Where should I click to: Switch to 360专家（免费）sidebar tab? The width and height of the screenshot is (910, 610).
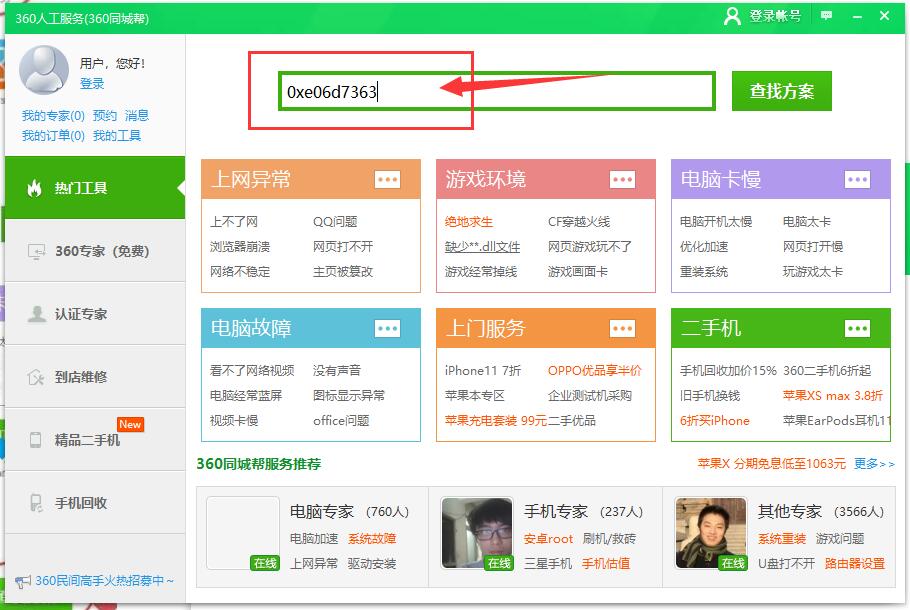95,251
